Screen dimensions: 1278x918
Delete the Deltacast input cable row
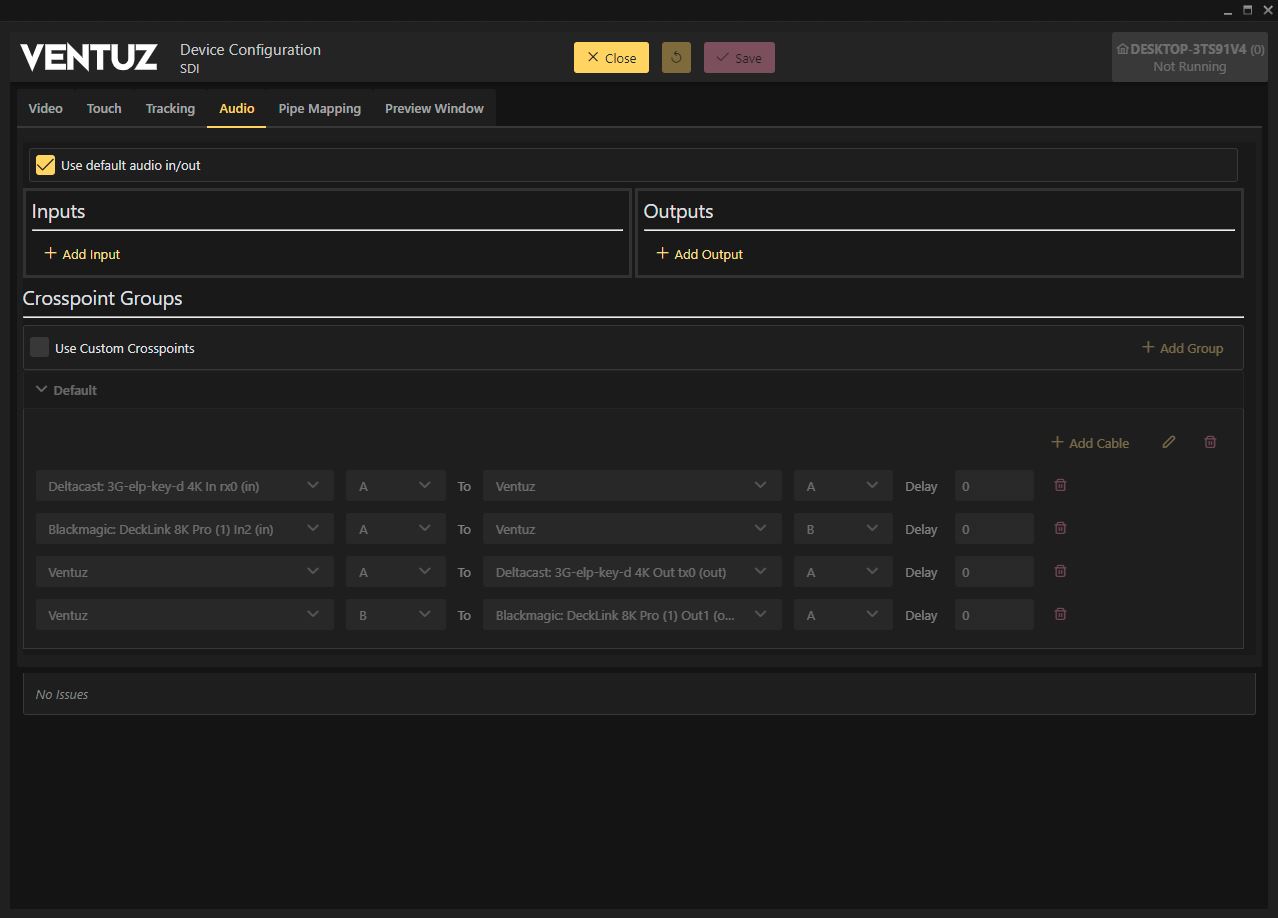1060,485
